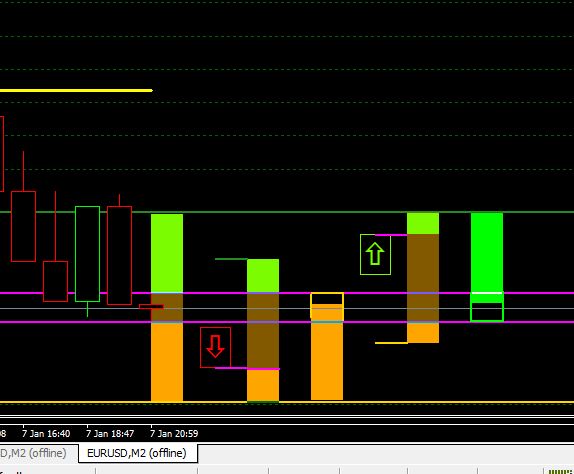Select the red down arrow signal marker
Image resolution: width=574 pixels, height=474 pixels.
(215, 347)
